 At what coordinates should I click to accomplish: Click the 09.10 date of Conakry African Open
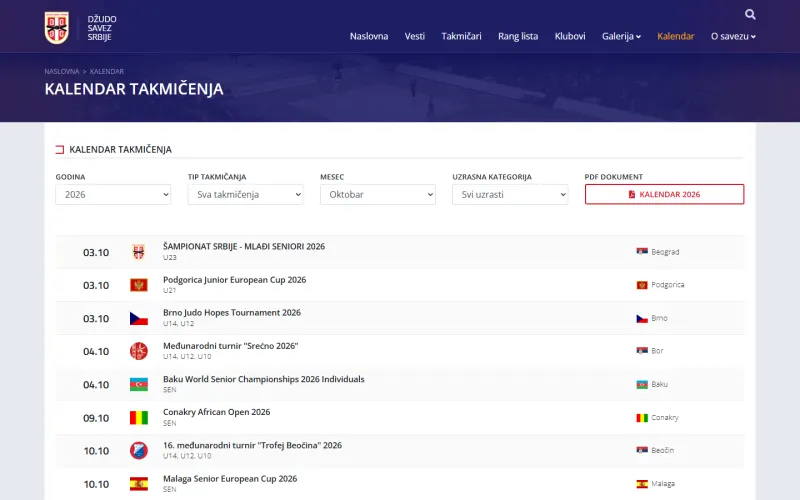point(96,418)
